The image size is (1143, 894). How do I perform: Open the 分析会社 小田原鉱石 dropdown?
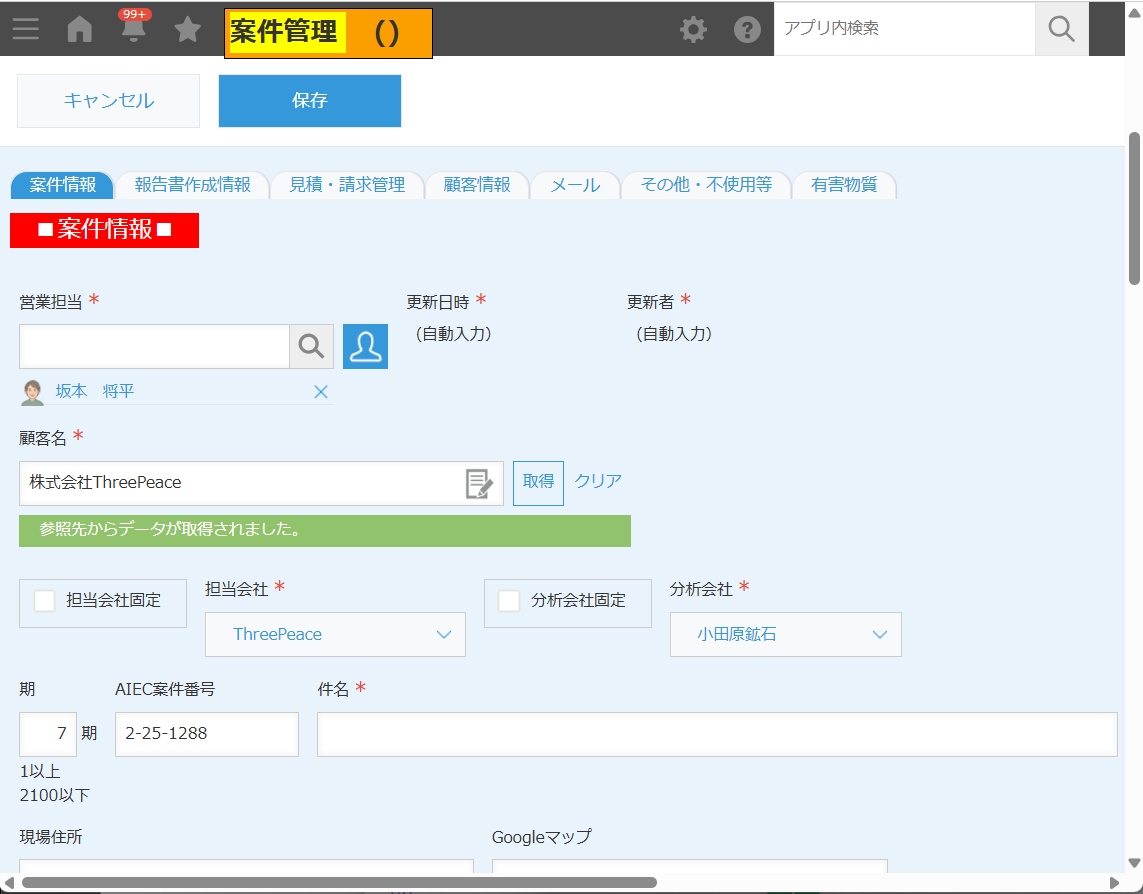pyautogui.click(x=785, y=634)
